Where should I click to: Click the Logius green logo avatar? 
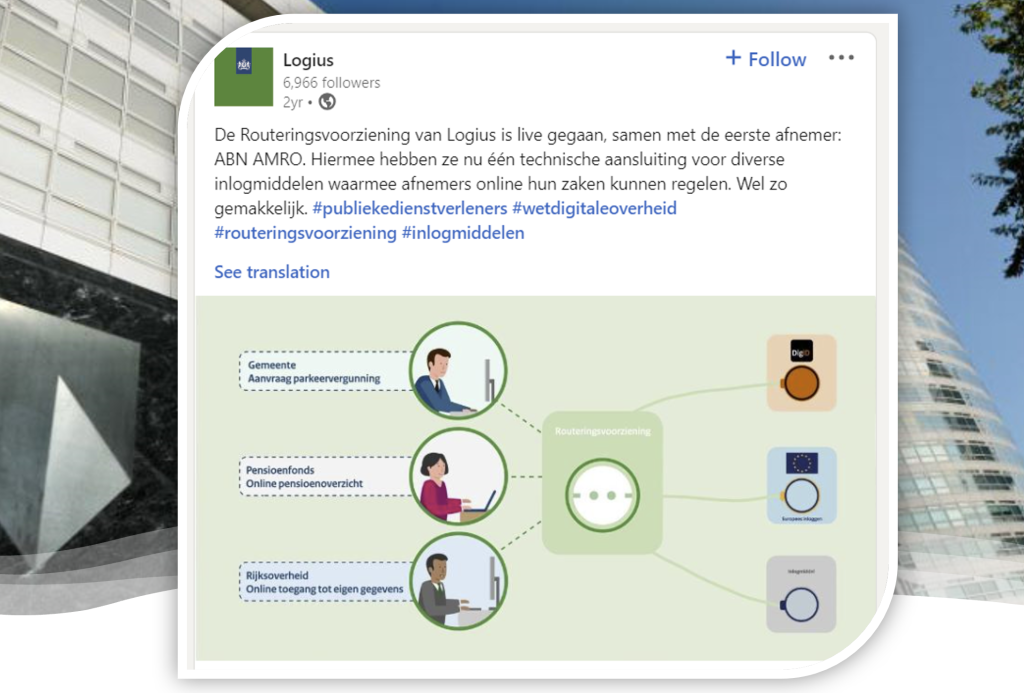click(x=244, y=77)
